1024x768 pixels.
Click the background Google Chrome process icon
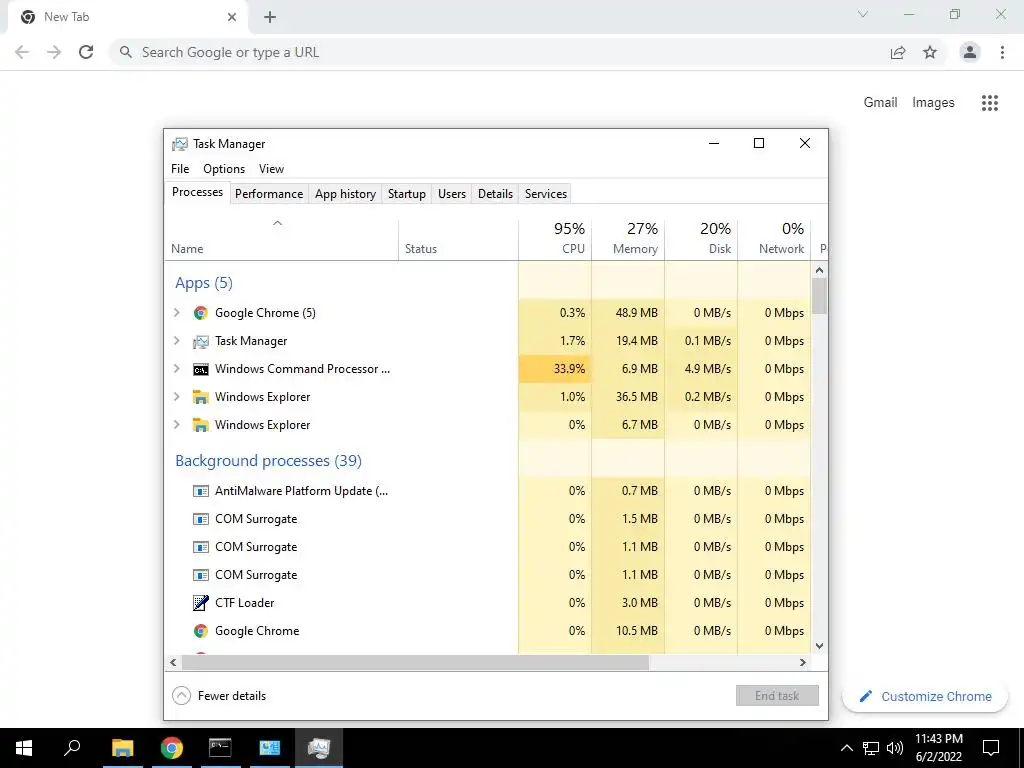[x=200, y=631]
